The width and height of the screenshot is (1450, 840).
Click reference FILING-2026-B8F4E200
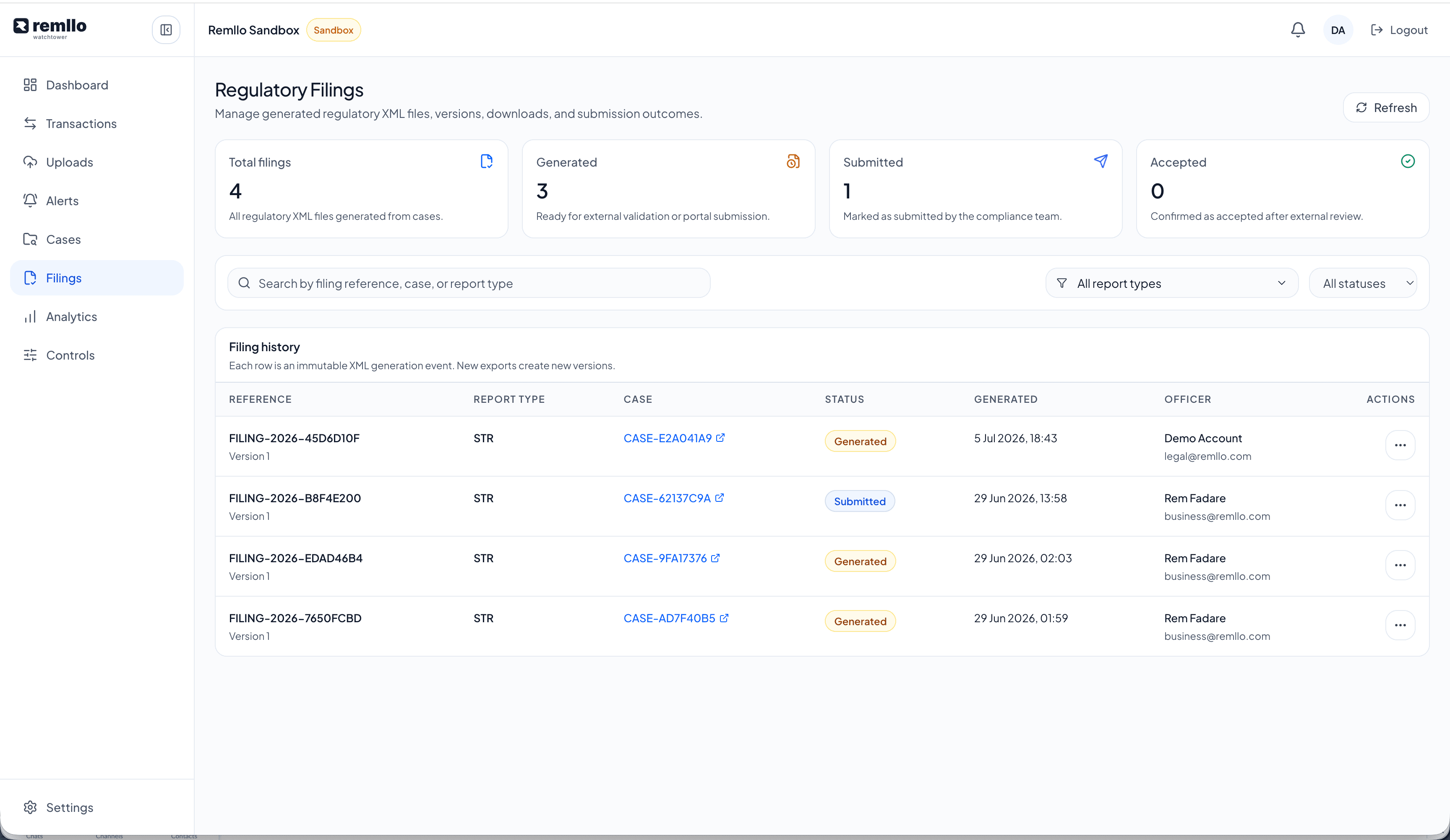click(295, 498)
